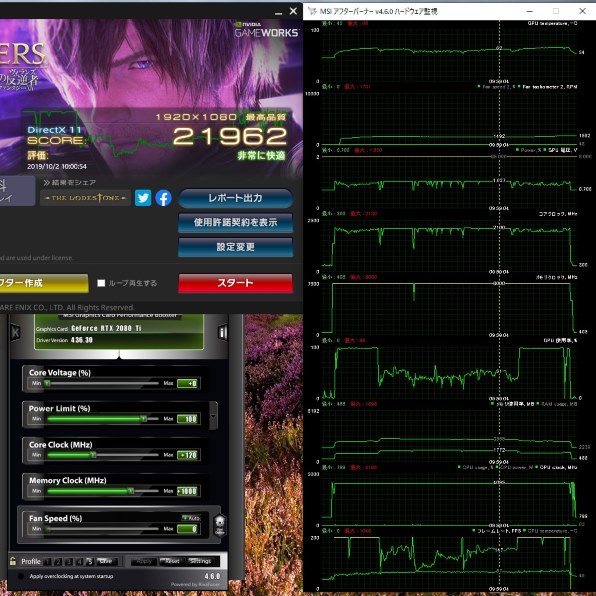Screen dimensions: 596x596
Task: Open the benchmark settings change button
Action: tap(236, 247)
